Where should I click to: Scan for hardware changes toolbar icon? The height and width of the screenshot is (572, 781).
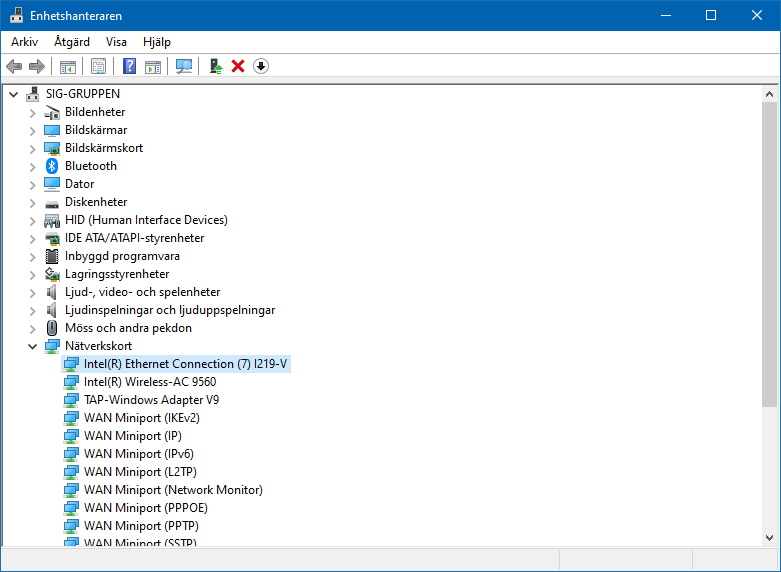(184, 66)
